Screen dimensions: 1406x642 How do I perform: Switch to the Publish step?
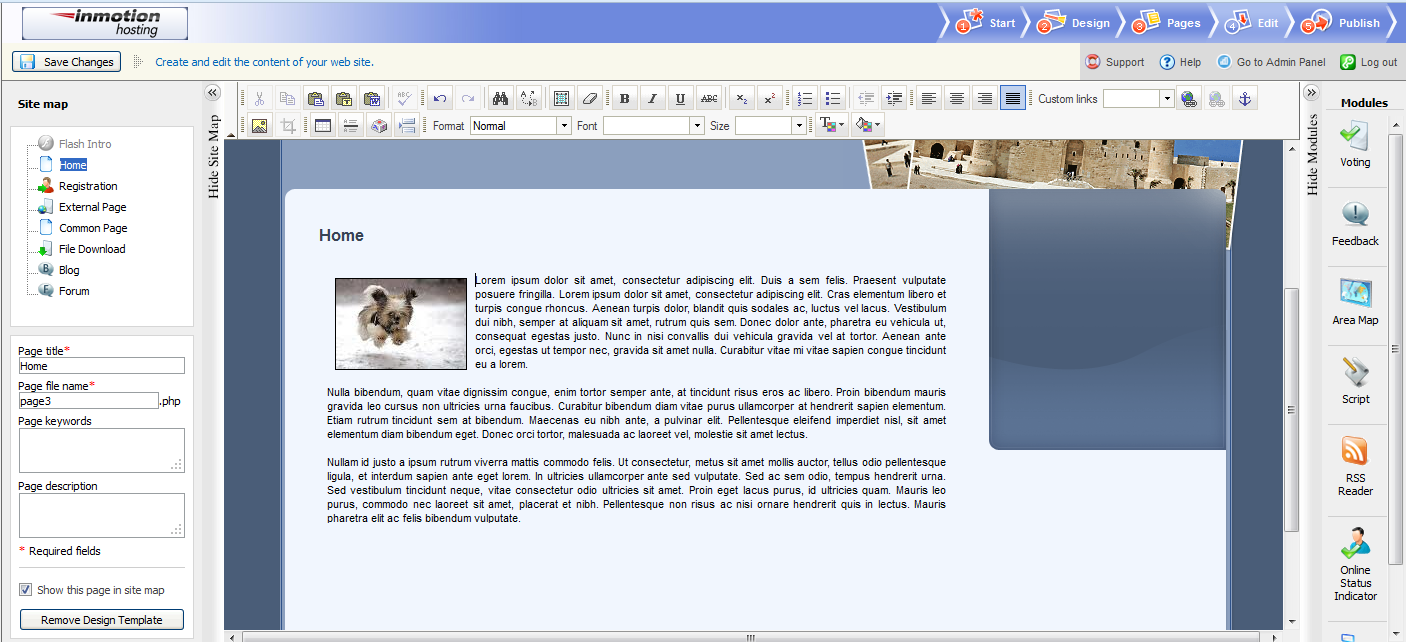[1346, 22]
